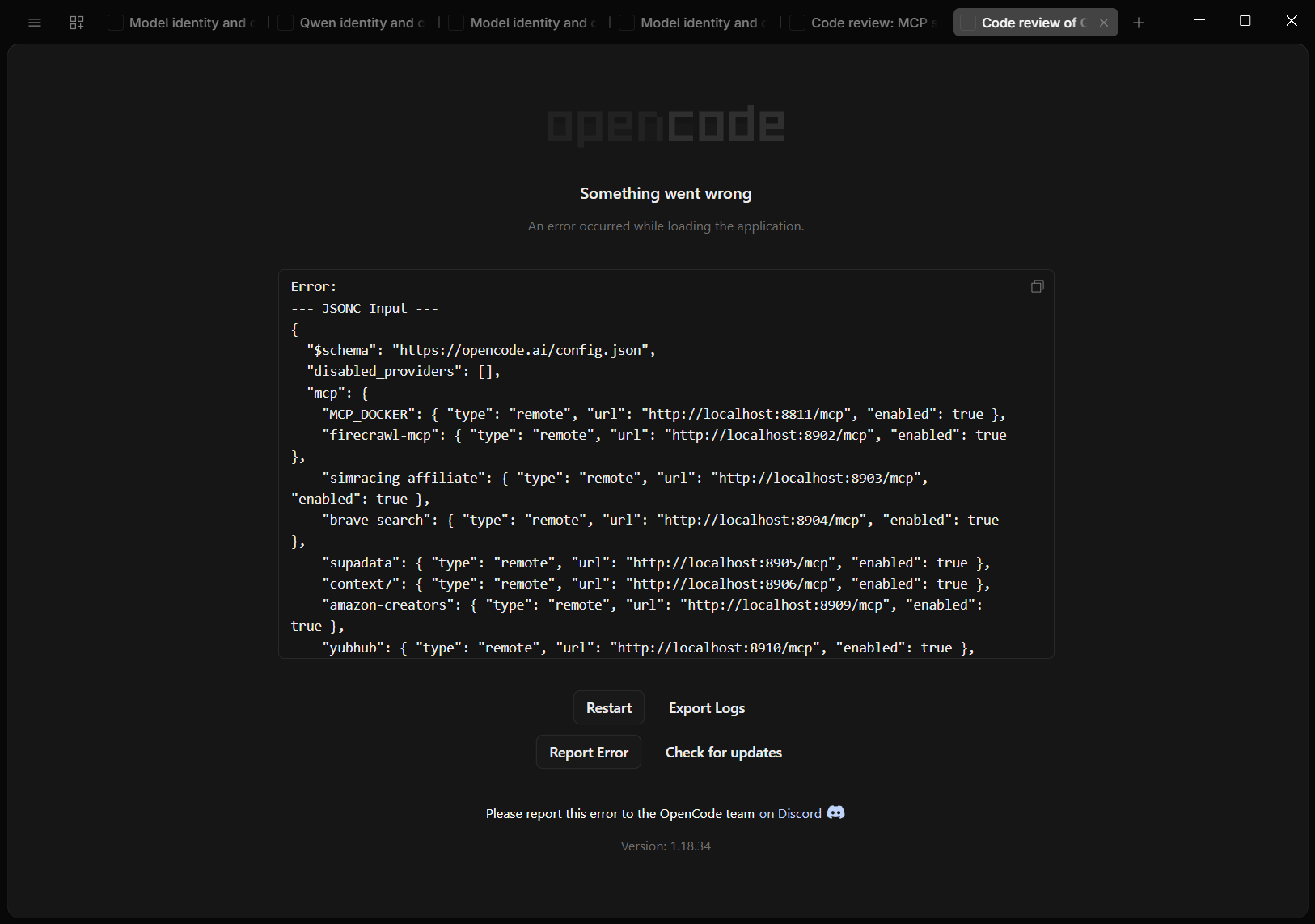Close the 'Code review of' tab

point(1104,23)
